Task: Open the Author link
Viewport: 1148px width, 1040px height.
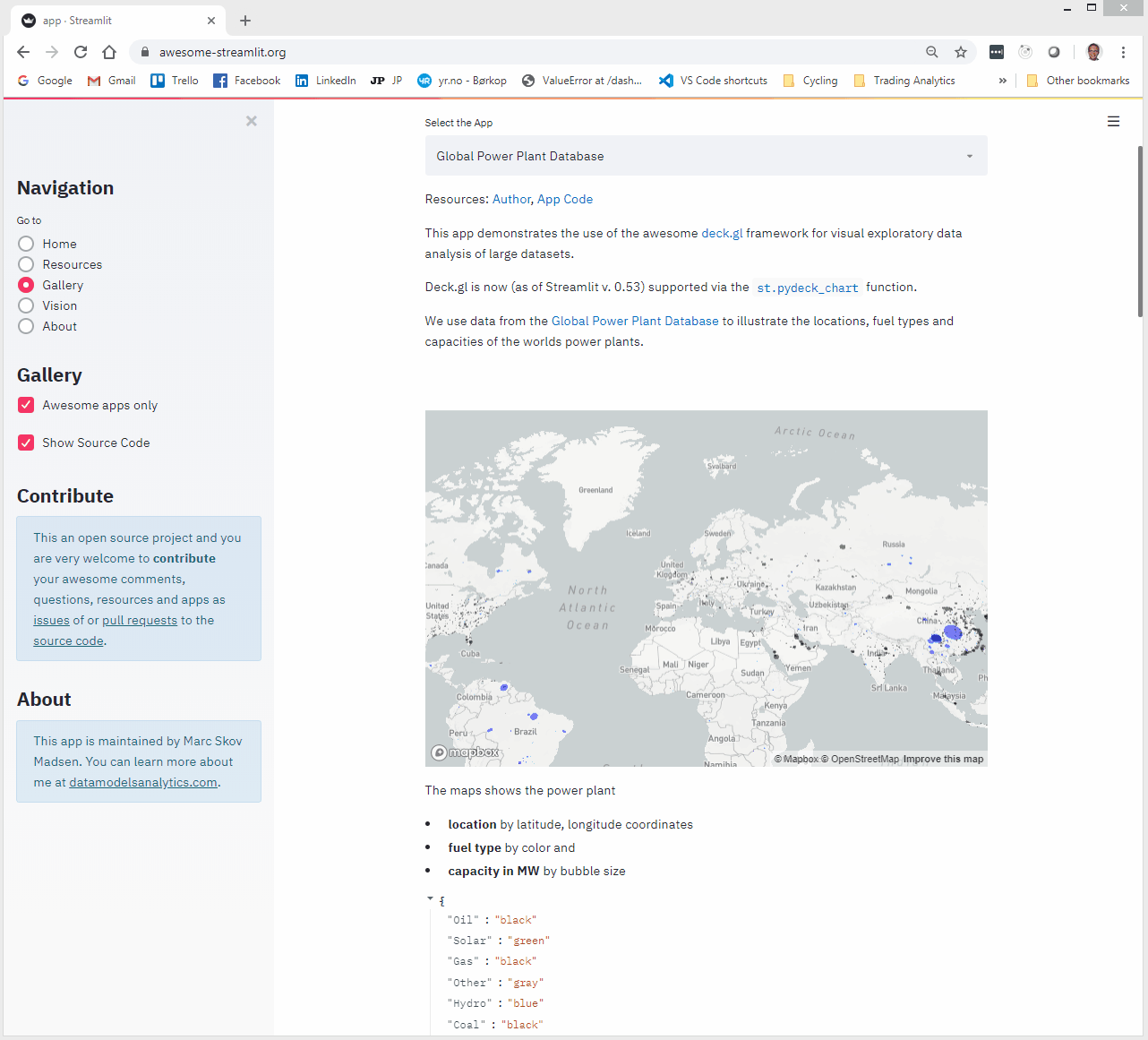Action: [x=511, y=199]
